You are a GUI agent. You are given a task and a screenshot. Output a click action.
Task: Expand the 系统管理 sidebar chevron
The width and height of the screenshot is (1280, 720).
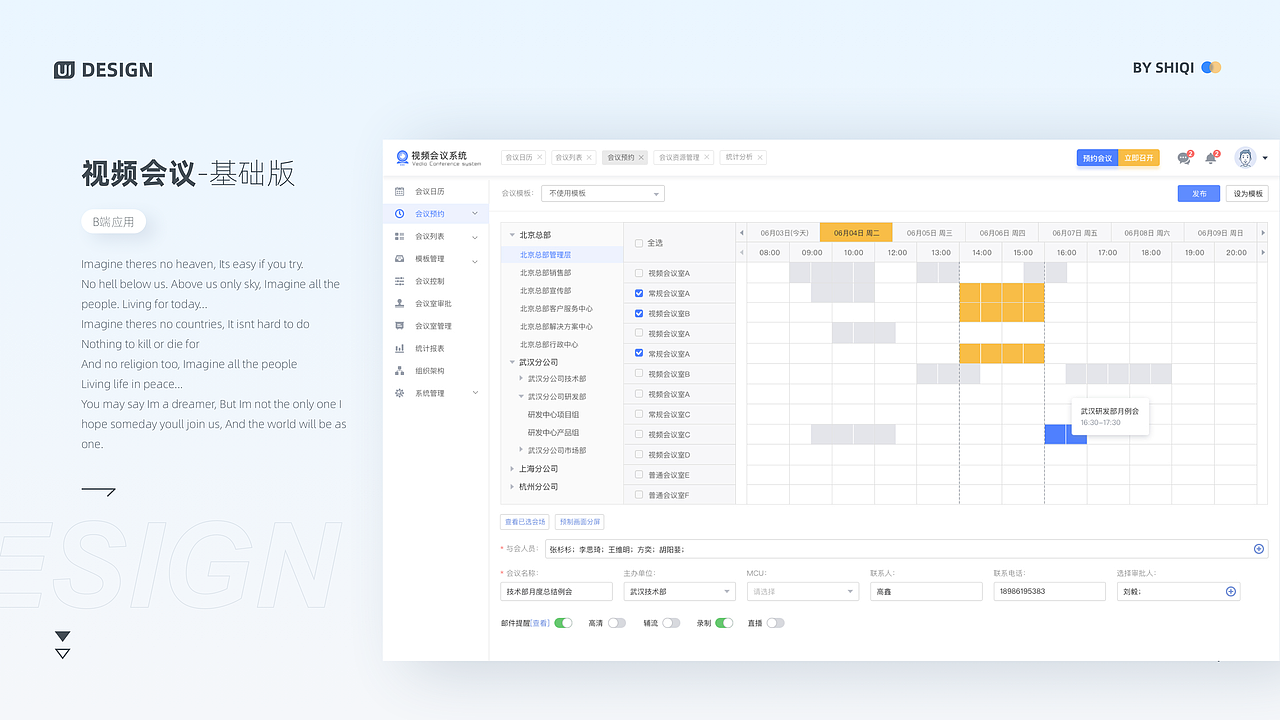click(475, 393)
